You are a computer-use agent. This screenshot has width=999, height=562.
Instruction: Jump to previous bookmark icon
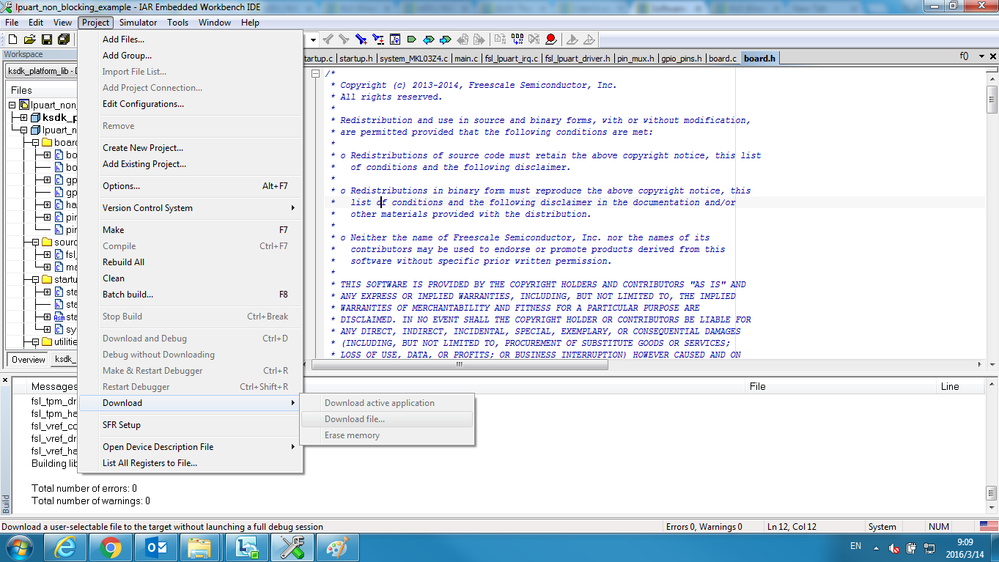coord(429,40)
